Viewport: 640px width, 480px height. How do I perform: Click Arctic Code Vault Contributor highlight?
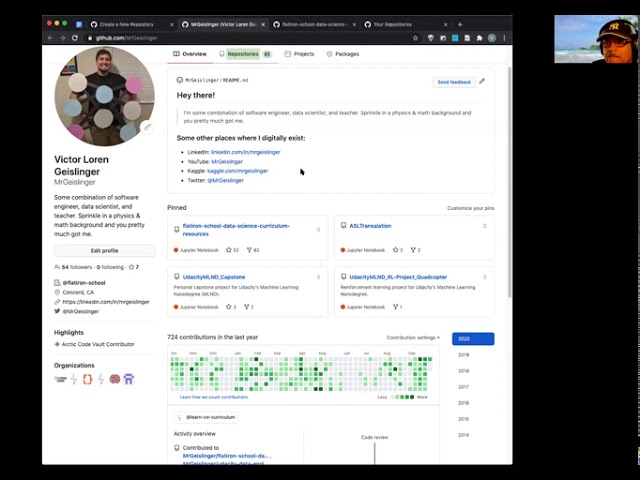pos(98,344)
